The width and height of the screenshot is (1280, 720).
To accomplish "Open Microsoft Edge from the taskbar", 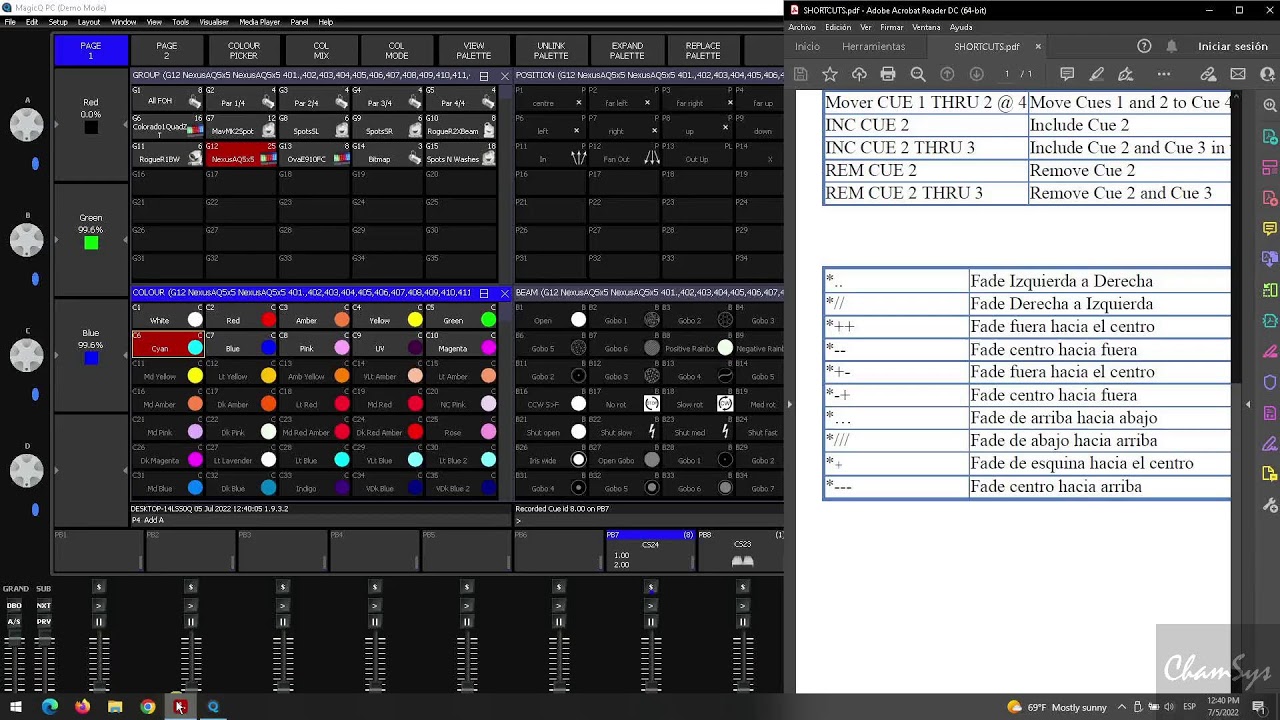I will coord(49,707).
